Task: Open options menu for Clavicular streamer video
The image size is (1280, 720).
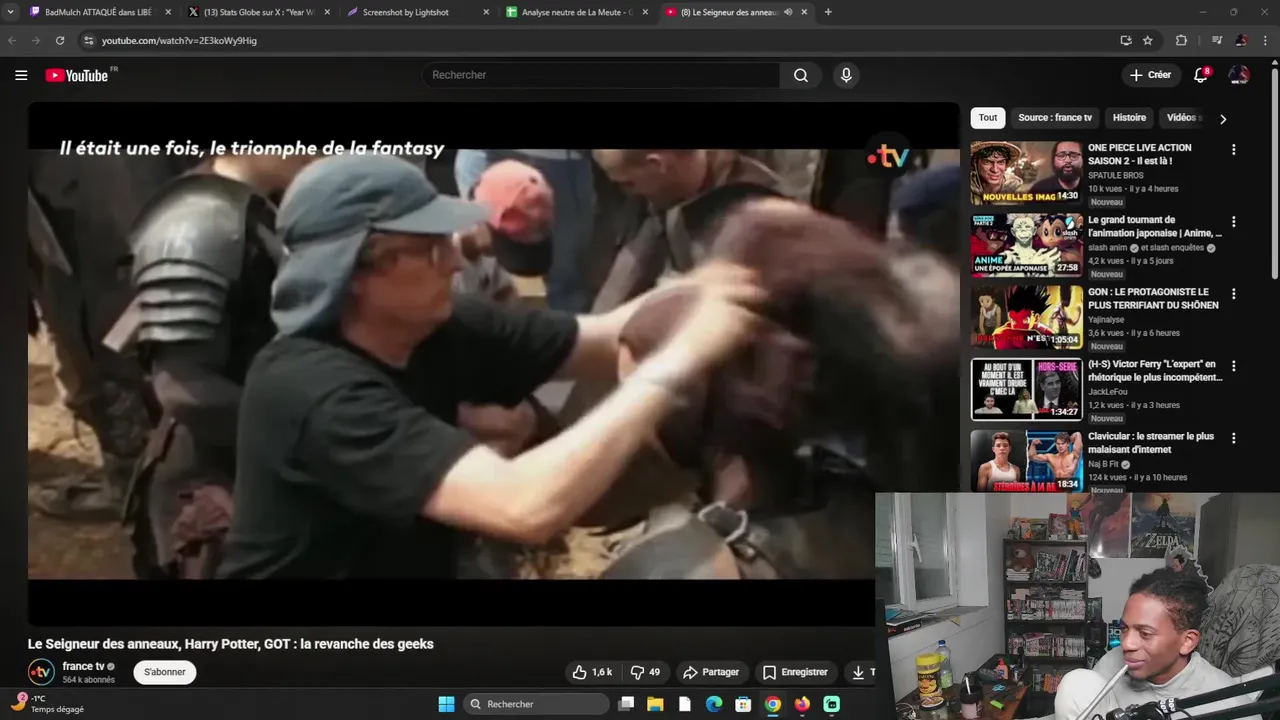Action: coord(1233,438)
